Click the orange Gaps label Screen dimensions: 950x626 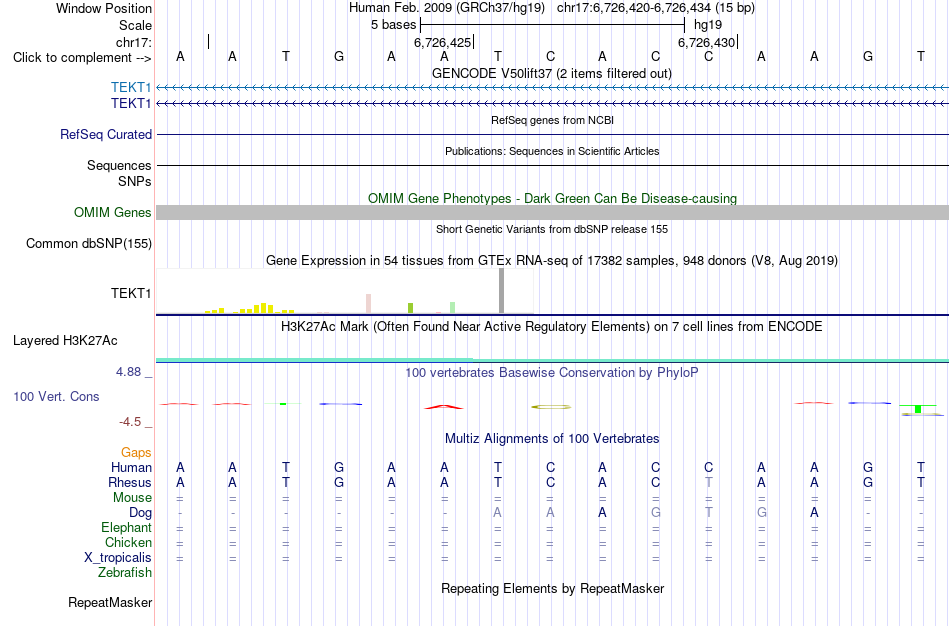tap(136, 453)
